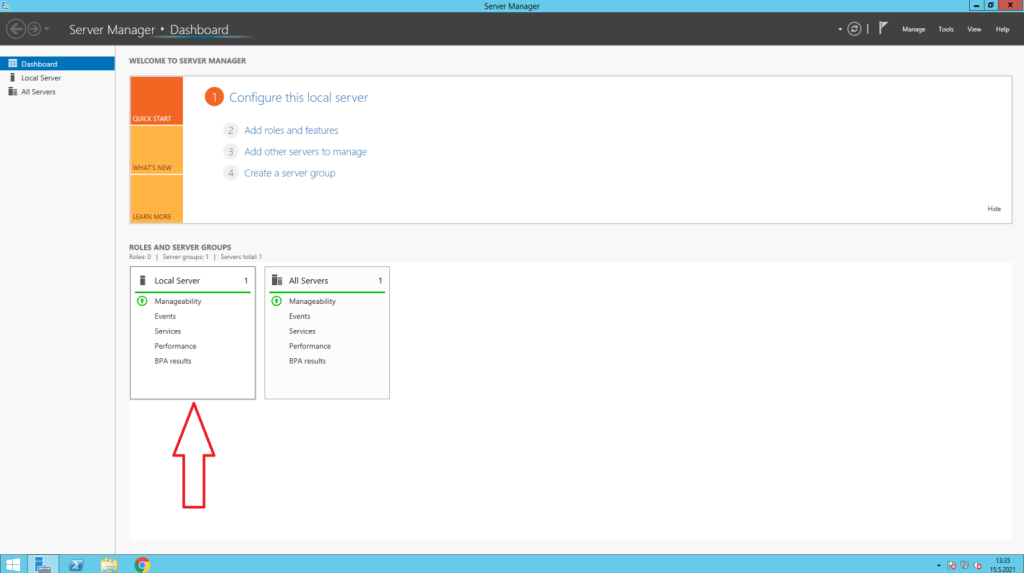Click the back navigation arrow

point(16,29)
